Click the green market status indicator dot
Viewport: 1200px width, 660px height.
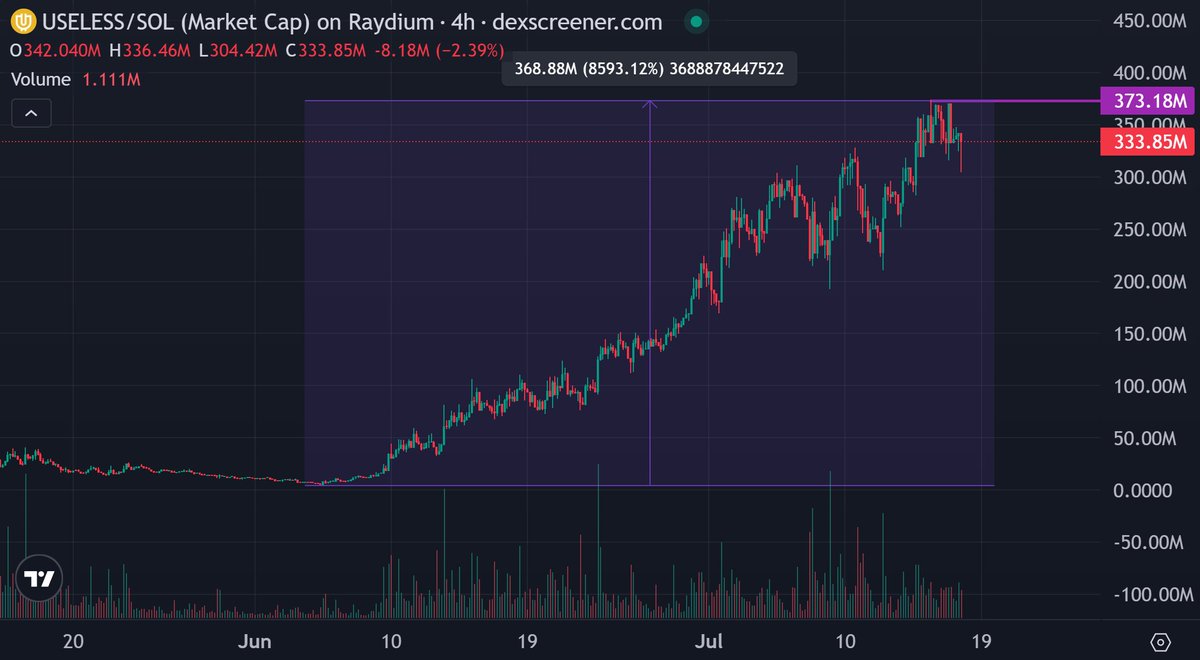tap(697, 21)
